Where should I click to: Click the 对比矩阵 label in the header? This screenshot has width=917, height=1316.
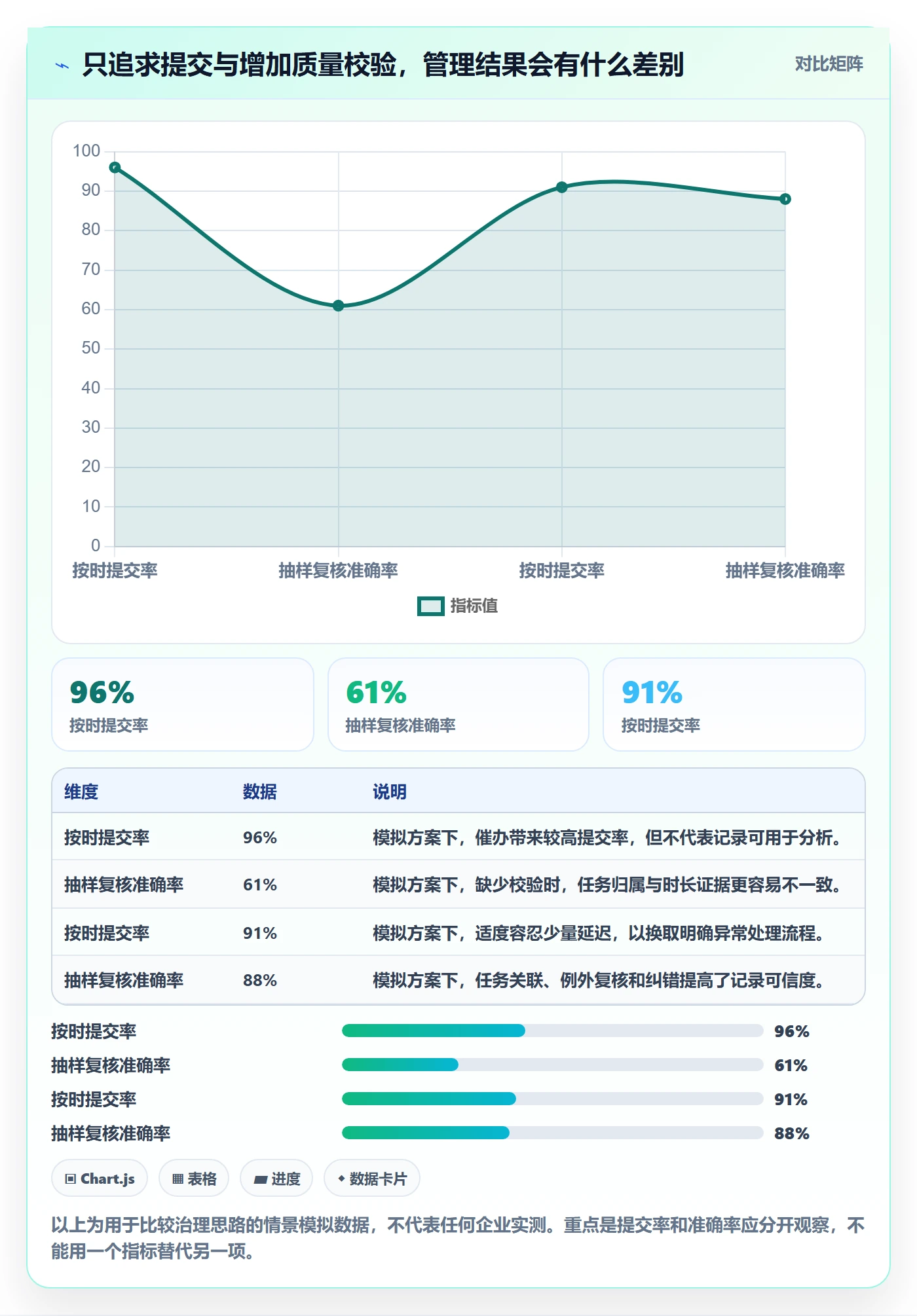[829, 64]
